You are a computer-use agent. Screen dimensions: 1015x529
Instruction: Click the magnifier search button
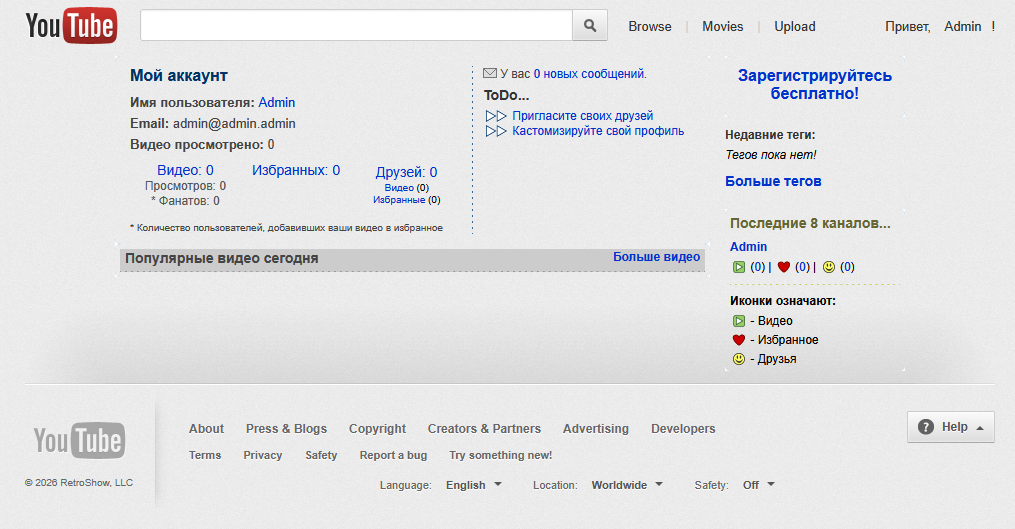tap(590, 25)
